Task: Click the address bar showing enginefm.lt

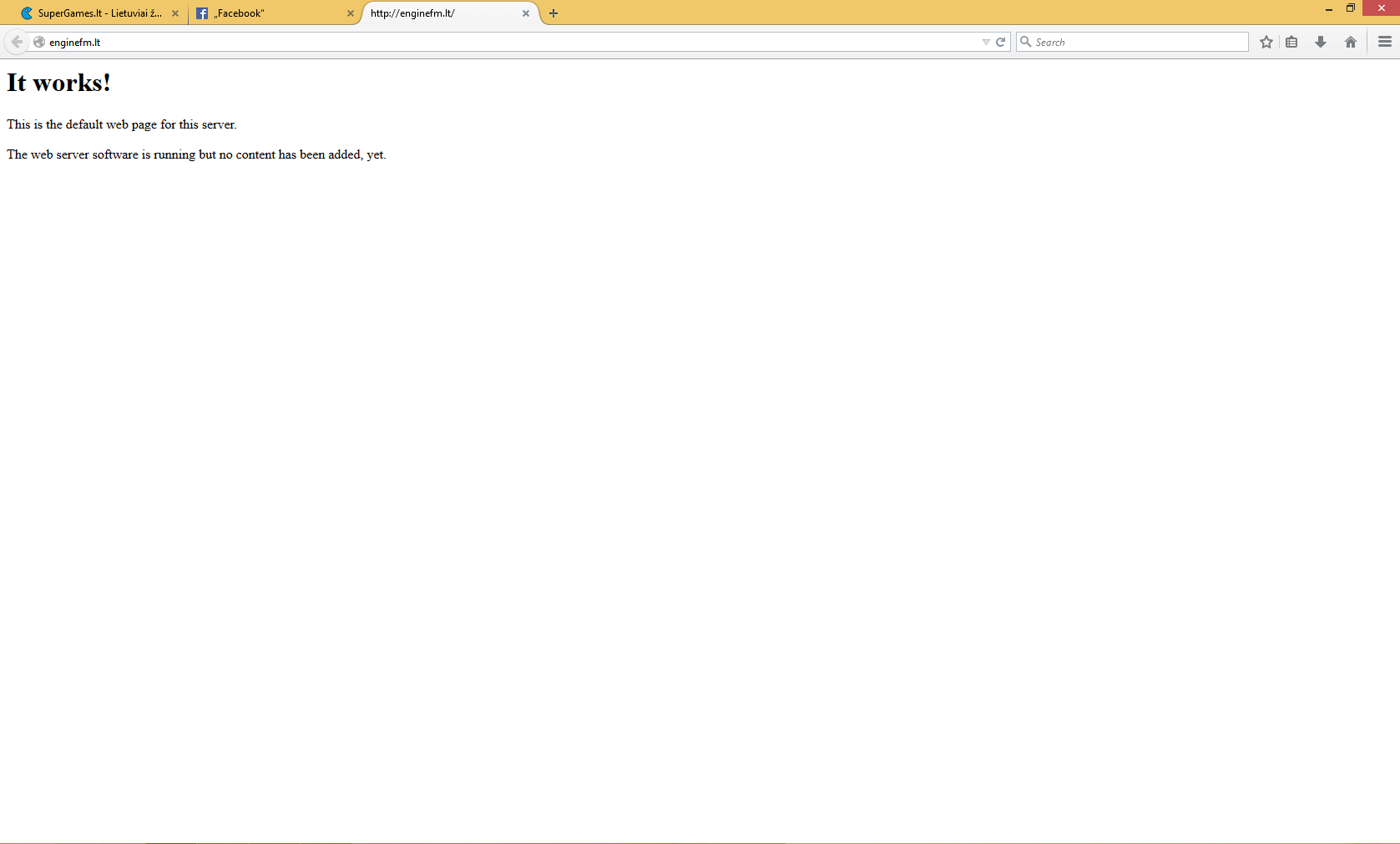Action: pos(511,42)
